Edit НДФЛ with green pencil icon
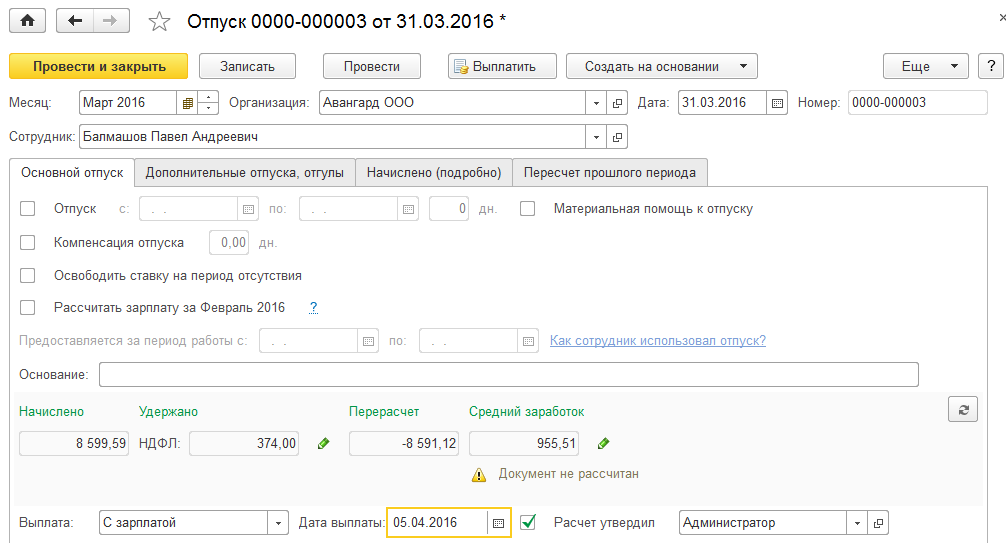The width and height of the screenshot is (1006, 543). pyautogui.click(x=323, y=443)
